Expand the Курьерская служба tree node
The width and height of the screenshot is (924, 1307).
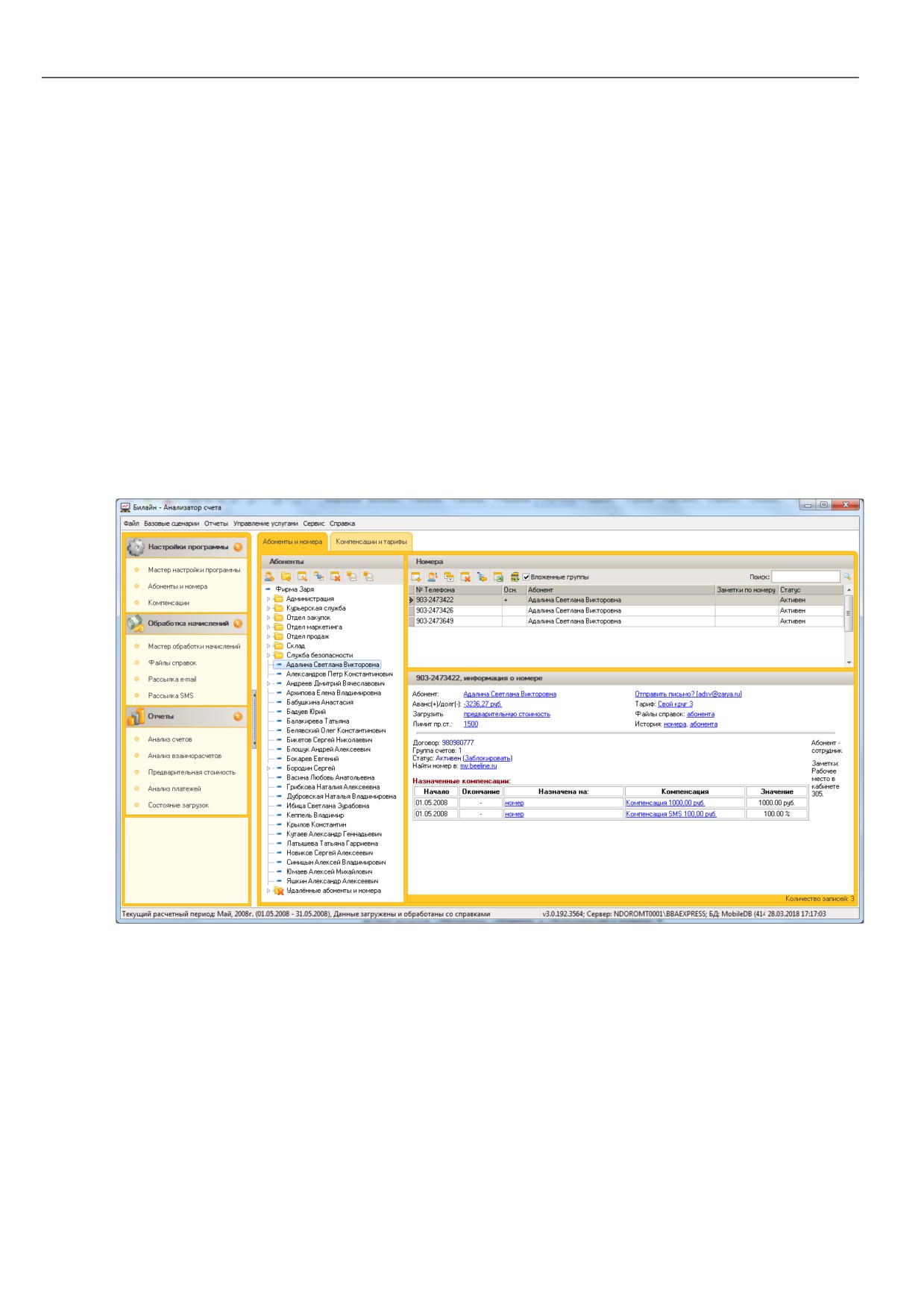(268, 609)
